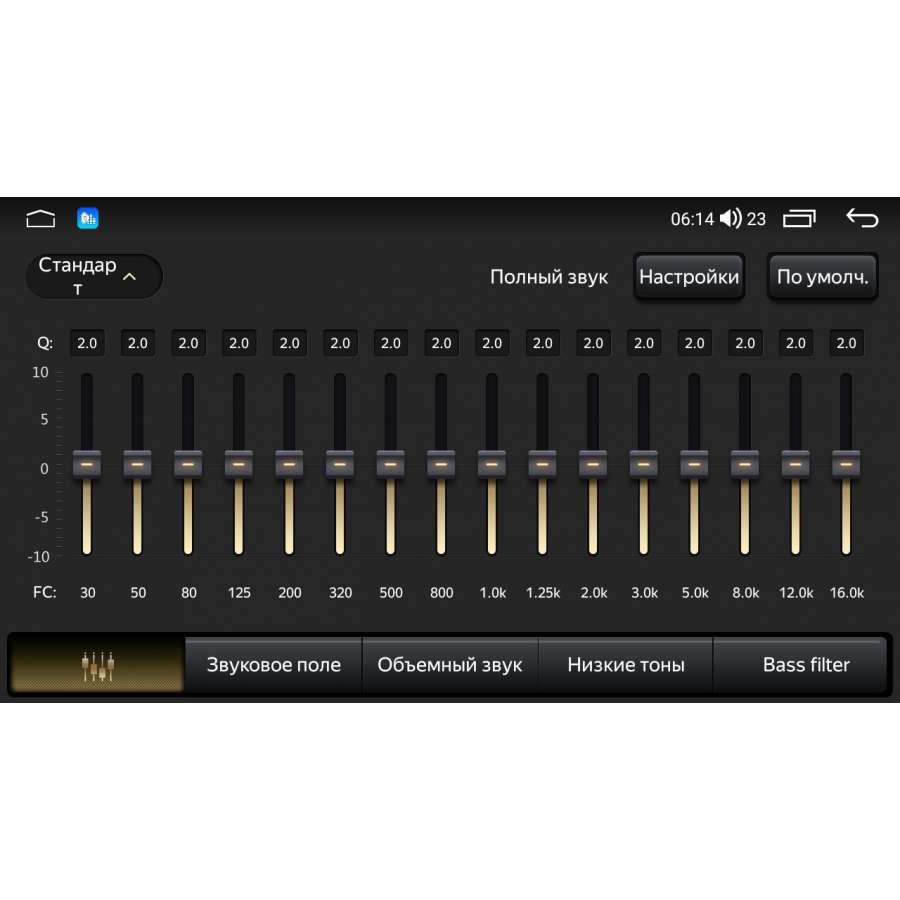Viewport: 900px width, 900px height.
Task: Click the Q value box for 500 Hz
Action: click(x=391, y=343)
